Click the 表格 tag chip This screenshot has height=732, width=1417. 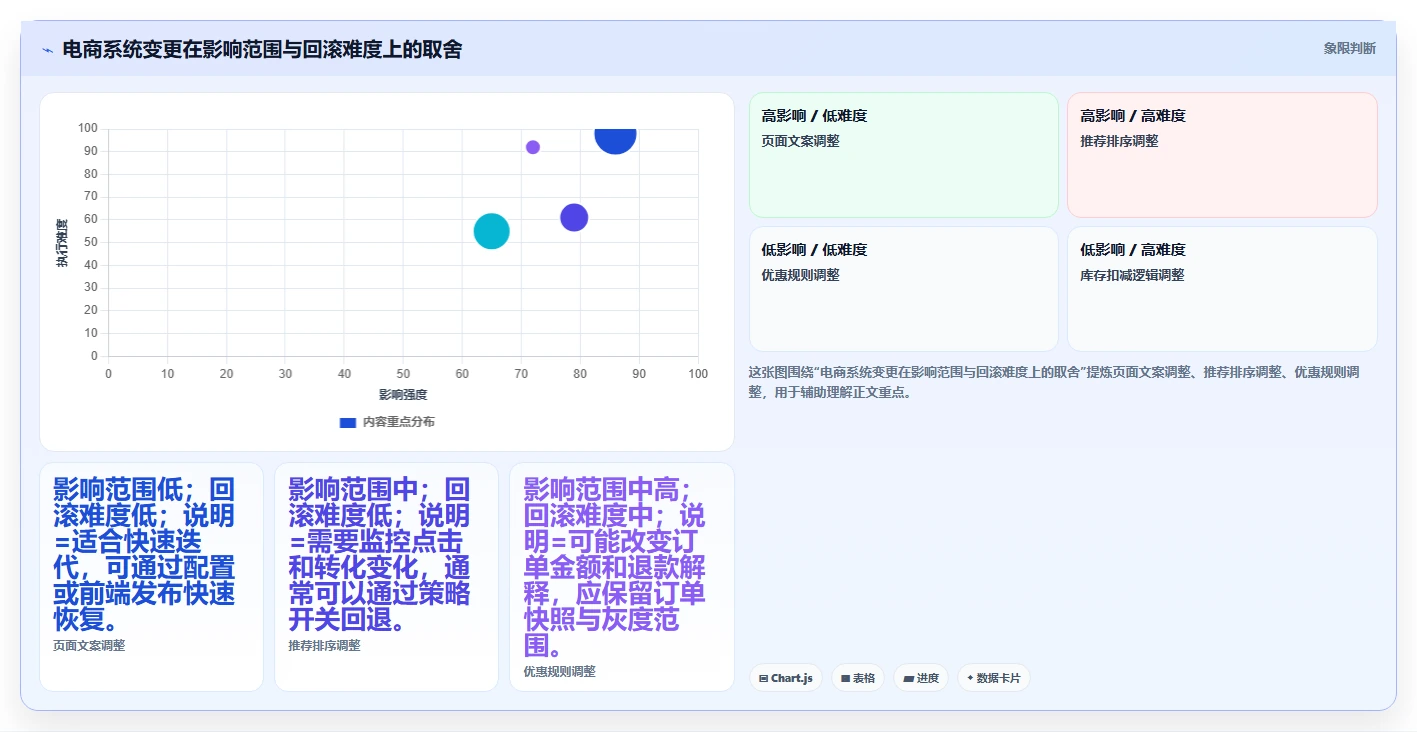click(858, 678)
